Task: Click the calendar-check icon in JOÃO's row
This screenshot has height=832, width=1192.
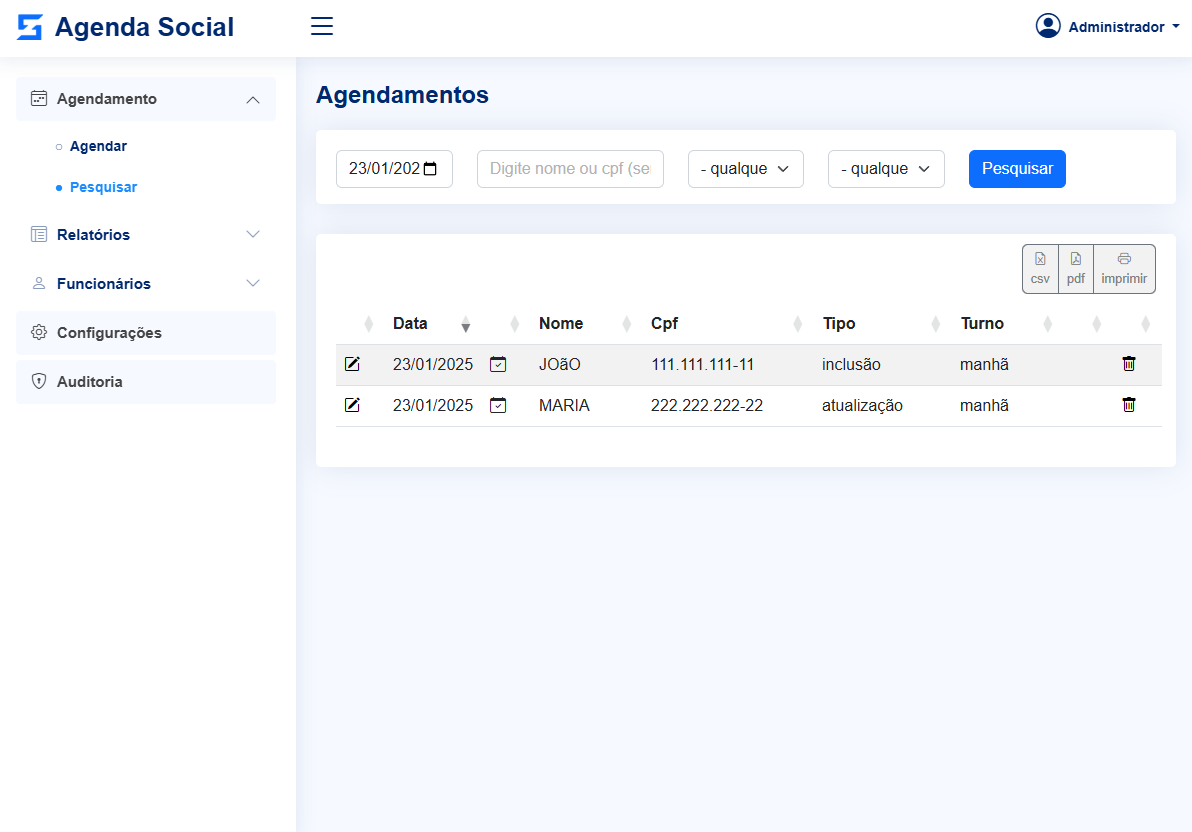Action: pos(498,364)
